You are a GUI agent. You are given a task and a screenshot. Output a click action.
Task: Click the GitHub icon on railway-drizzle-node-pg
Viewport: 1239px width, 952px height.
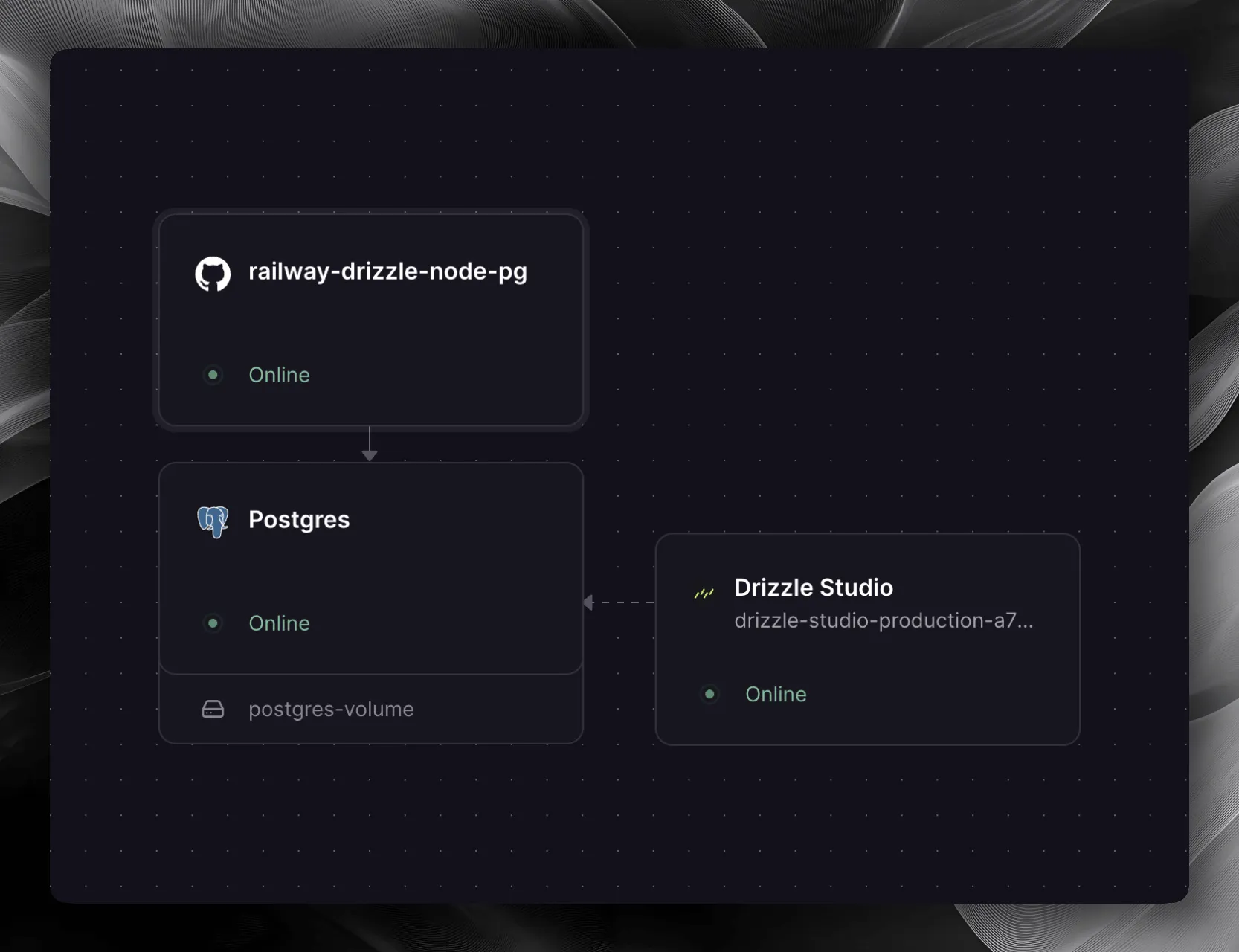[213, 274]
